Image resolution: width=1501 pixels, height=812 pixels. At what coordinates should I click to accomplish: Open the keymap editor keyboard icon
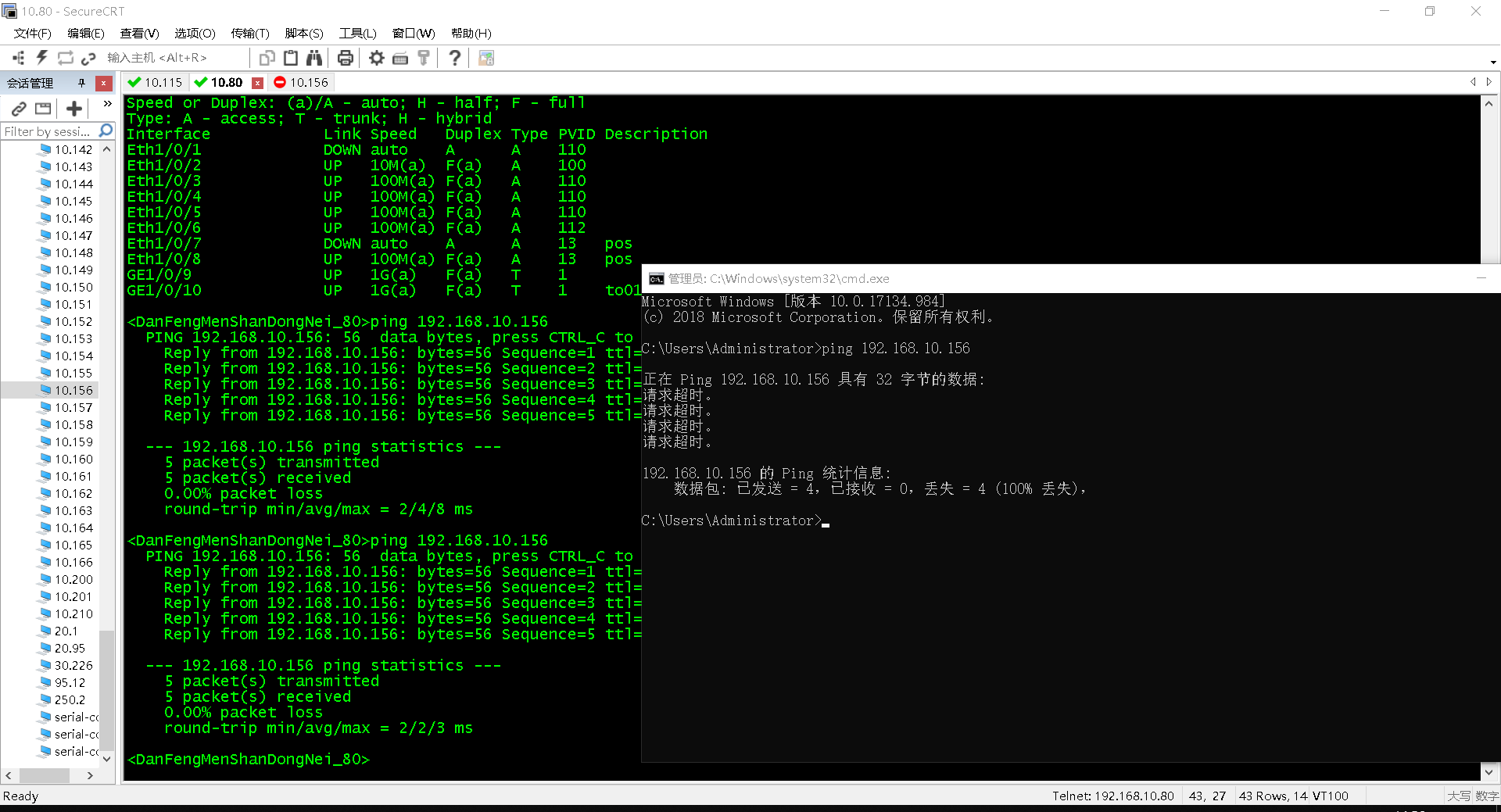(x=400, y=58)
